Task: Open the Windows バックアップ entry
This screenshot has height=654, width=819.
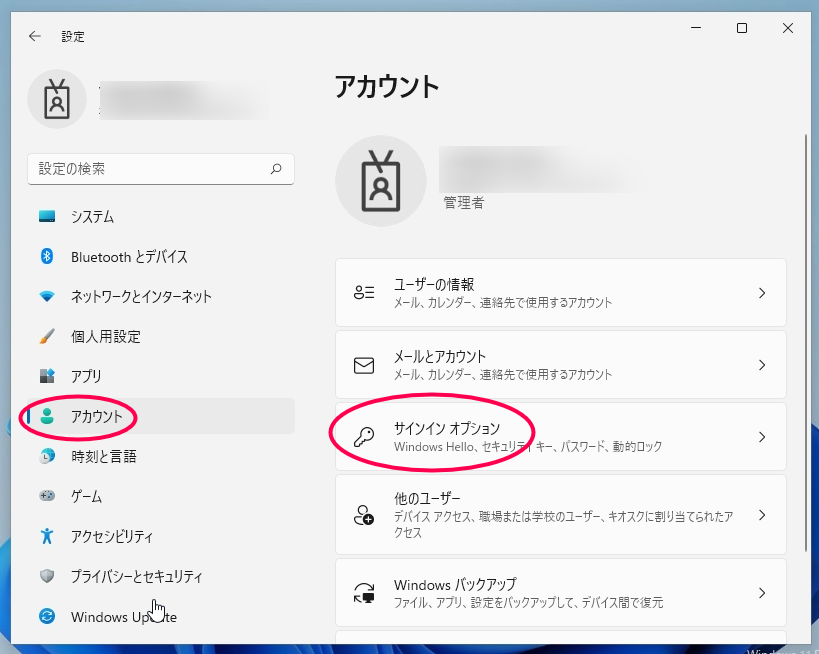Action: pyautogui.click(x=560, y=593)
